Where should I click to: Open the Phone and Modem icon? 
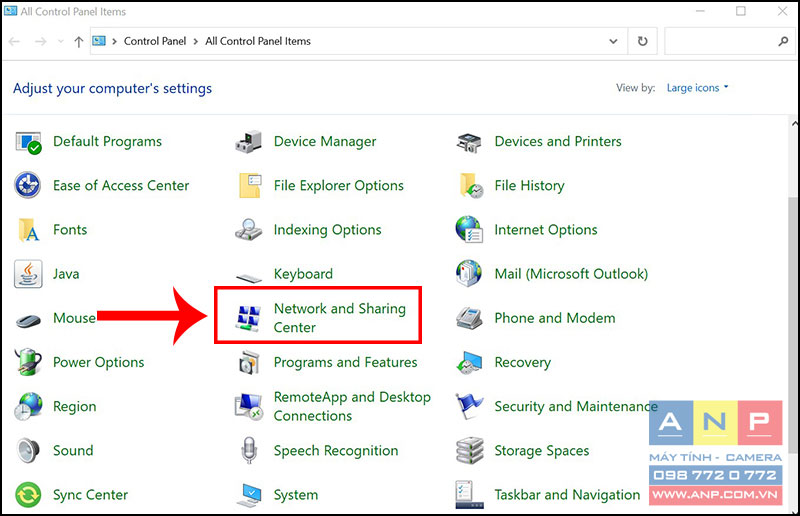coord(469,318)
